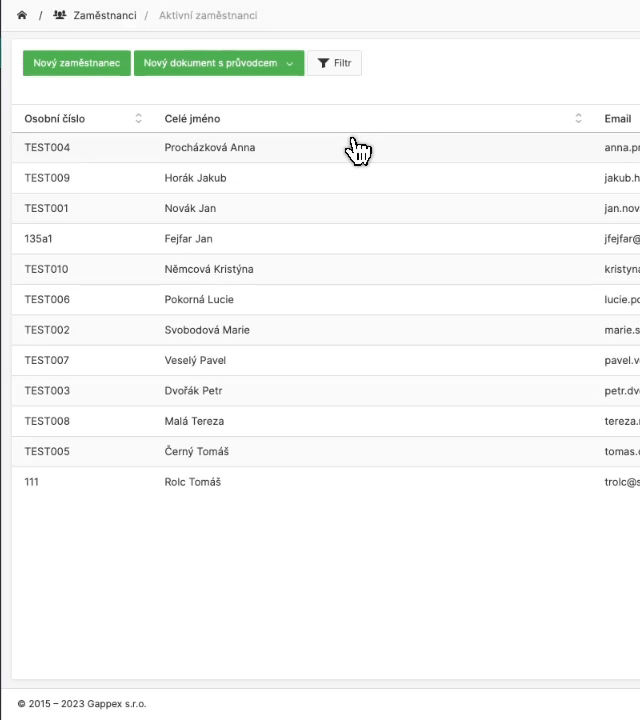640x720 pixels.
Task: Open the Procházková Anna employee row
Action: (210, 148)
